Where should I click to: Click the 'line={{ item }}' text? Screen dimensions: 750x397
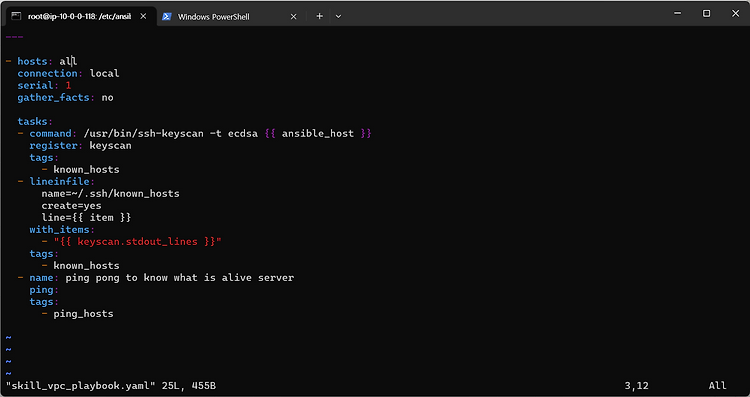click(x=86, y=218)
